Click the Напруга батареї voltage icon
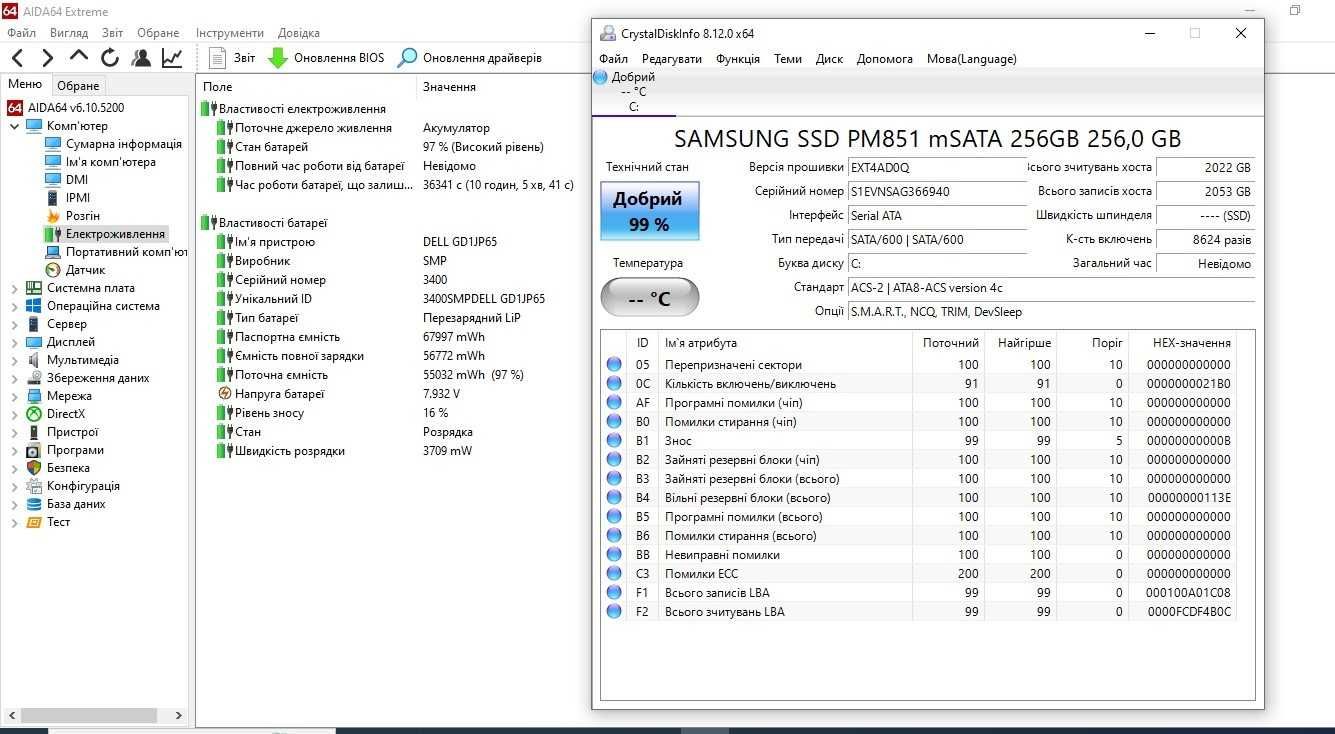Screen dimensions: 1335x734 [226, 394]
